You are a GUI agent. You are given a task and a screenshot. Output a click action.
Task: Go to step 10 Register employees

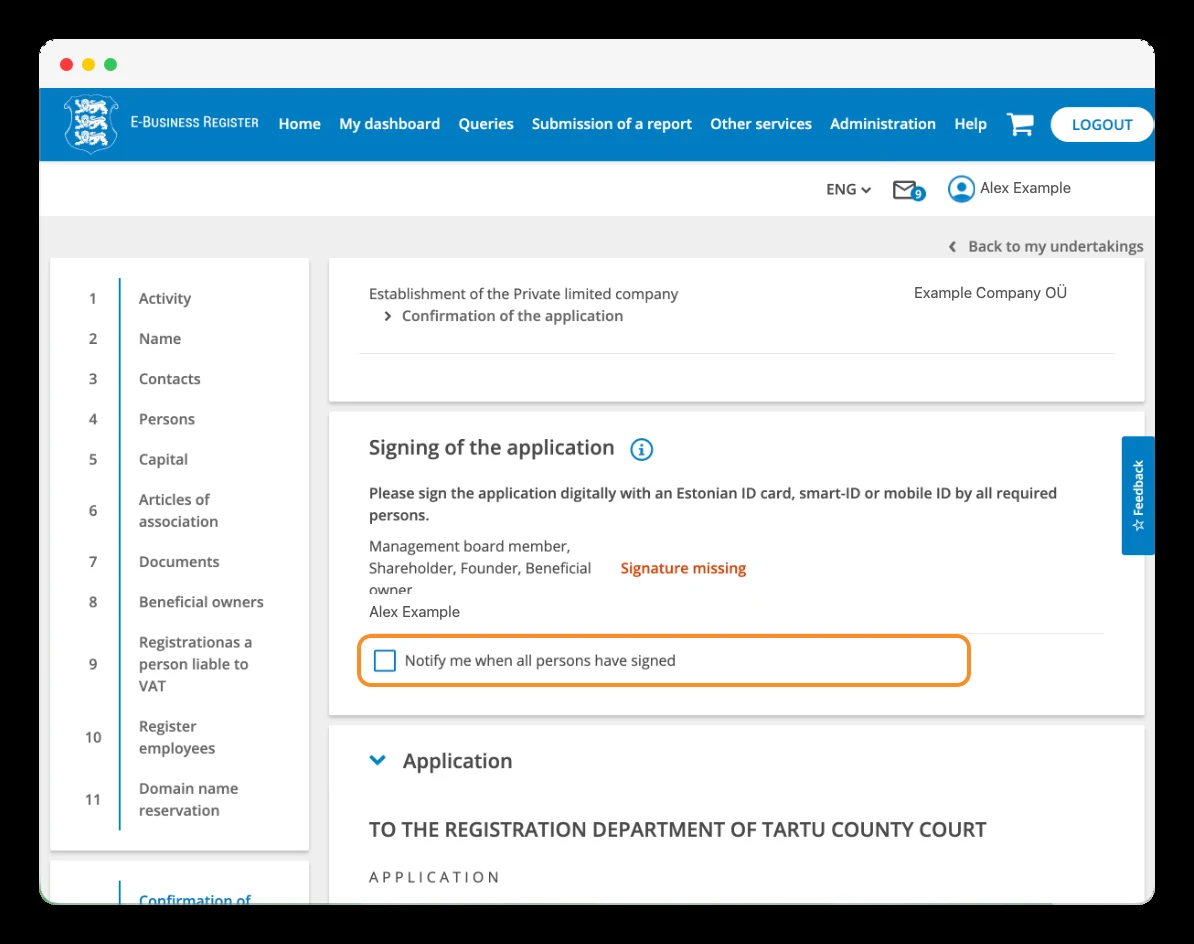click(x=177, y=737)
